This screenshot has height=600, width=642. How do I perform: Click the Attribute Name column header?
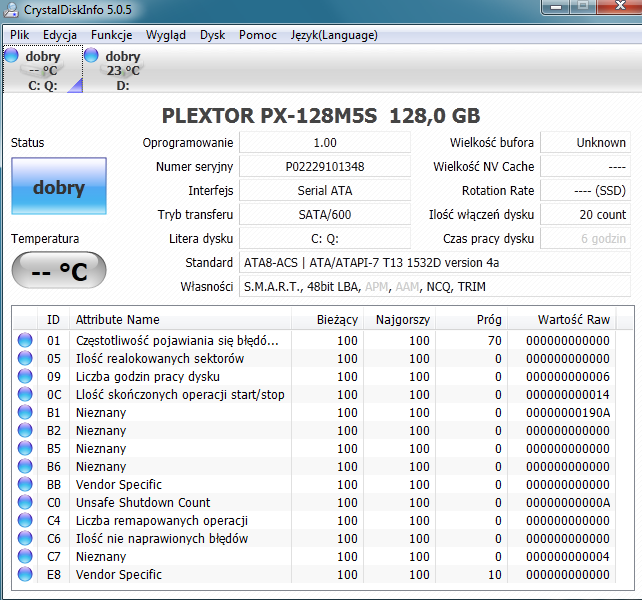tap(180, 319)
